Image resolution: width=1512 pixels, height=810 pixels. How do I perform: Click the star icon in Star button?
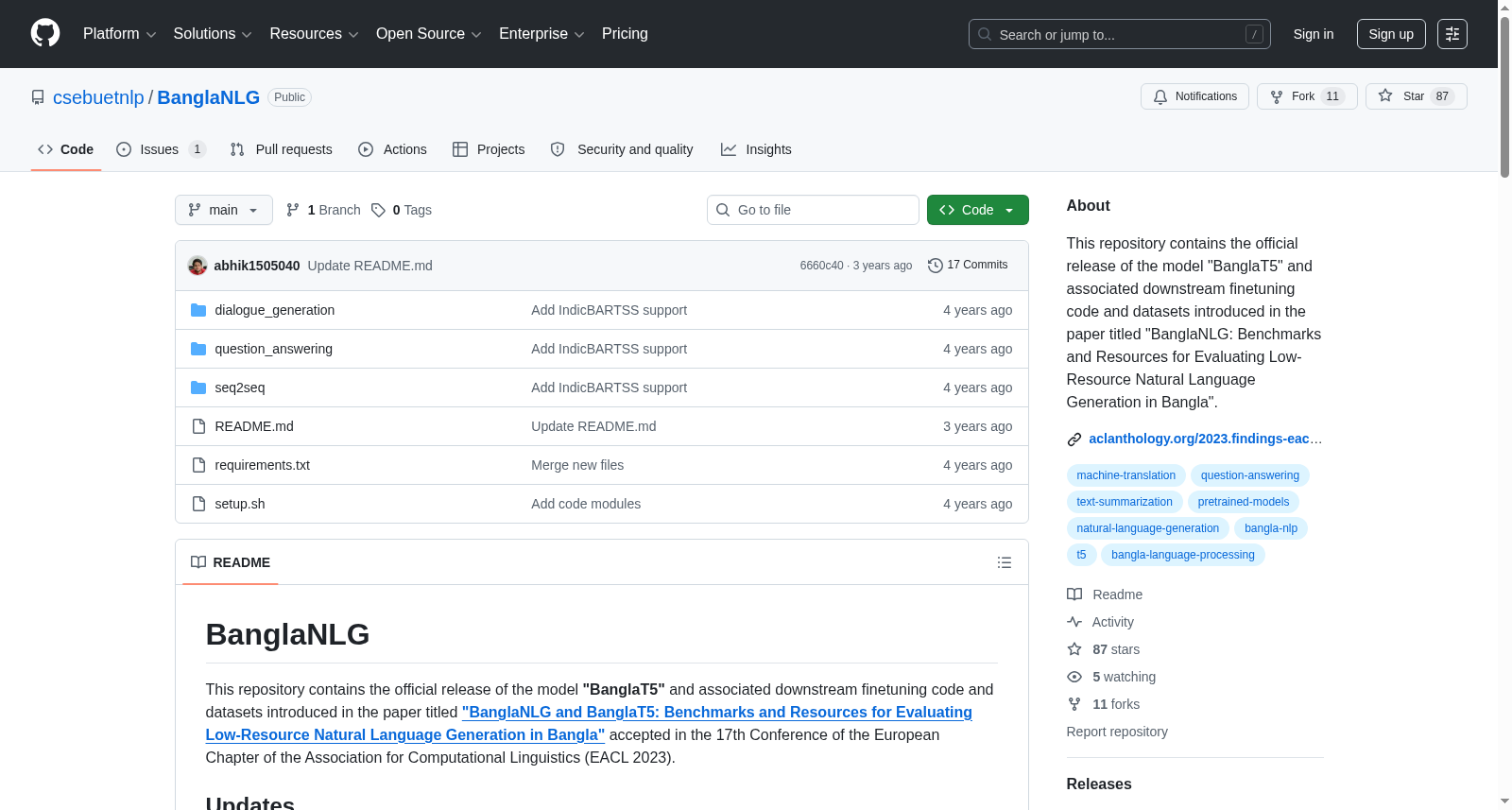(1385, 95)
